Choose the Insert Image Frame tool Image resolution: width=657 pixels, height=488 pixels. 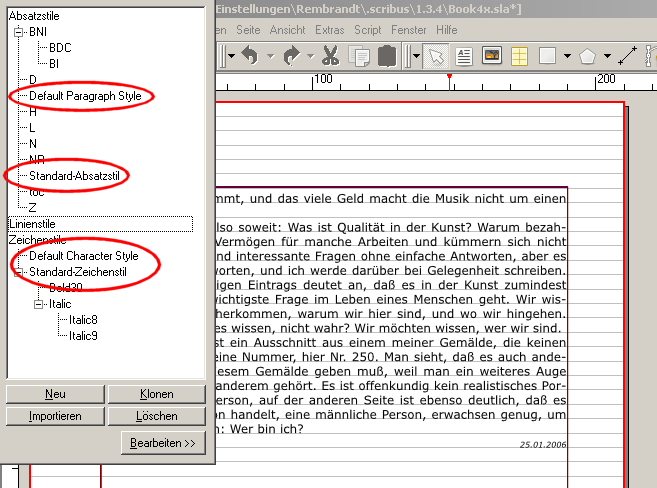pos(492,56)
